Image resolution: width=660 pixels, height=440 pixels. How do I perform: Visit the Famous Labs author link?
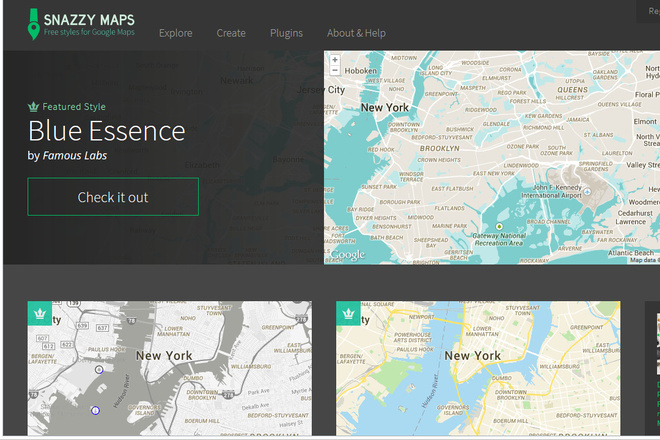(x=75, y=155)
